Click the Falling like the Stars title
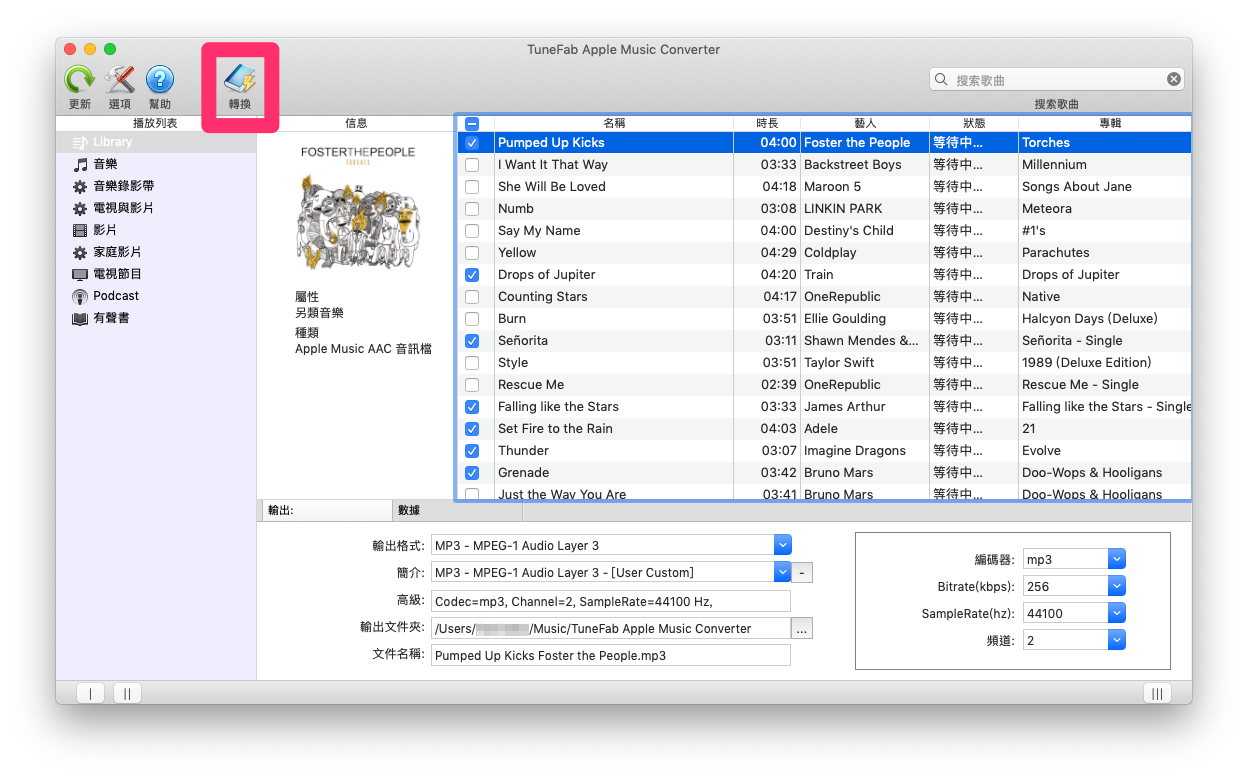This screenshot has height=778, width=1248. [x=558, y=407]
